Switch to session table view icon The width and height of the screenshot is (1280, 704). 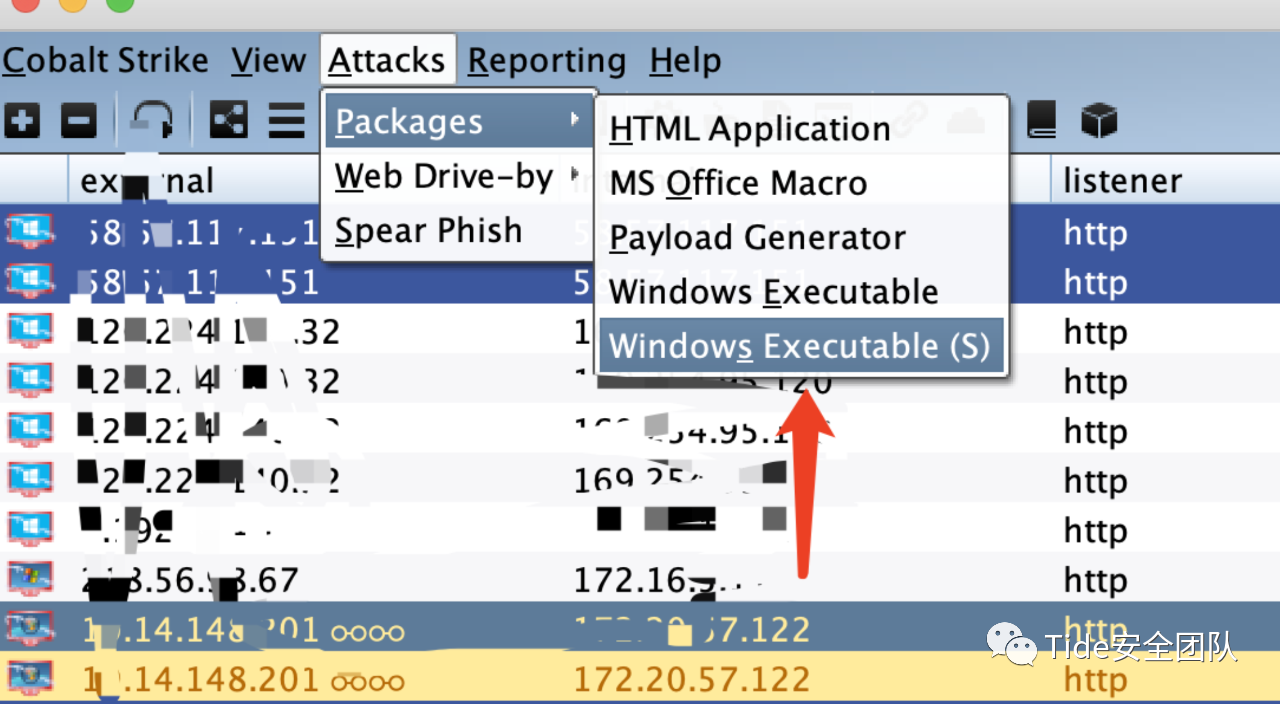click(x=286, y=121)
